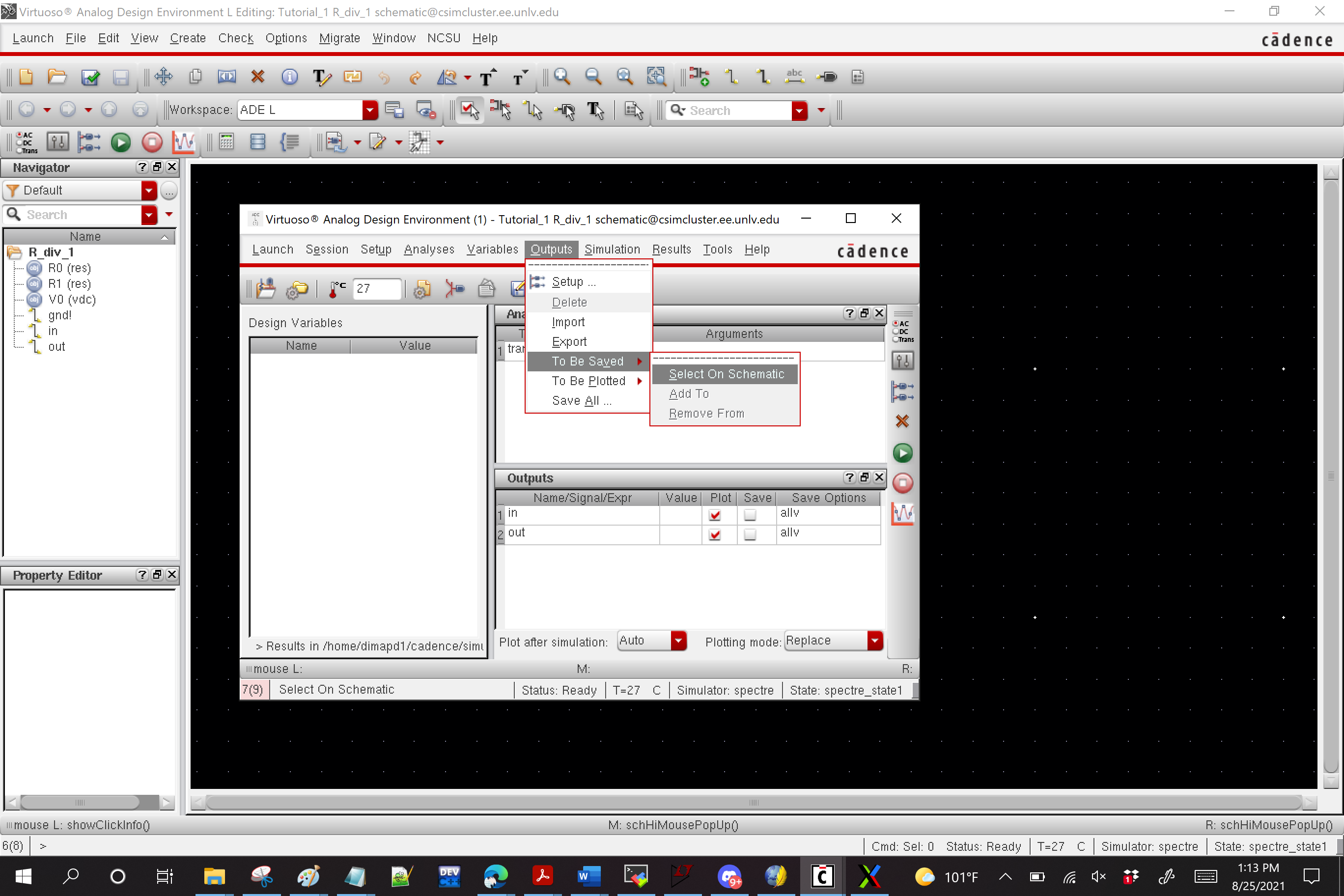Click the red Delete X icon in ADE sidebar
Viewport: 1344px width, 896px height.
pos(902,421)
